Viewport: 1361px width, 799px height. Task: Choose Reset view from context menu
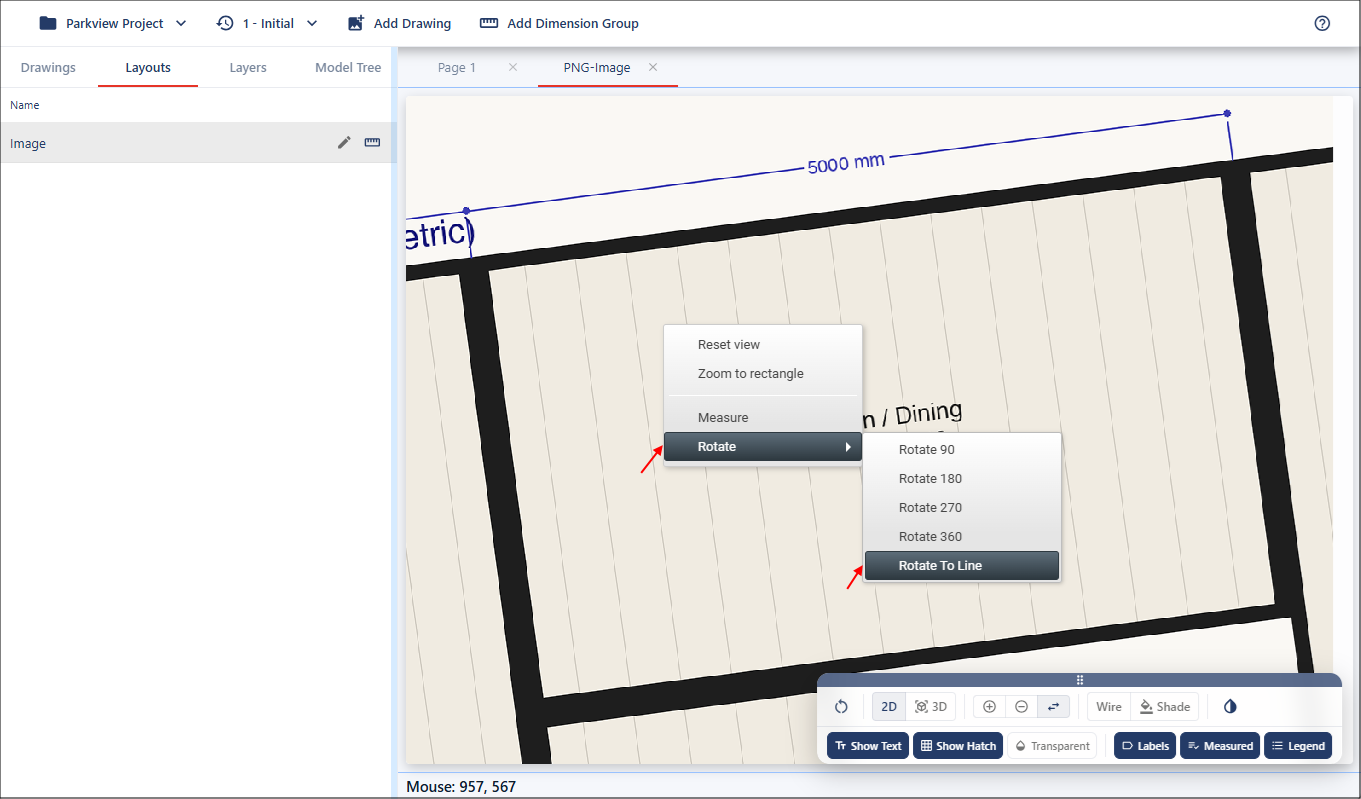tap(763, 344)
